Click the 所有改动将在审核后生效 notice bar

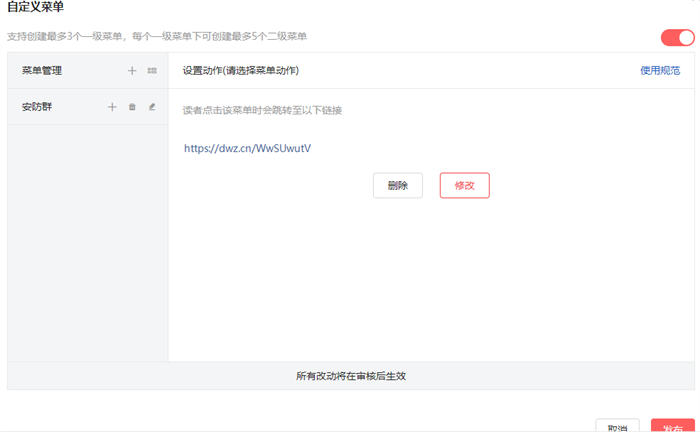coord(351,376)
